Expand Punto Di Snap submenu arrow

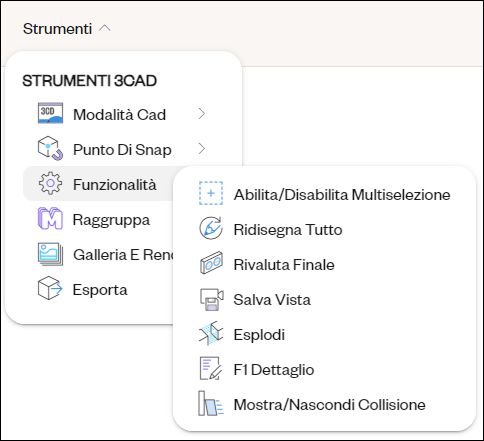(202, 149)
